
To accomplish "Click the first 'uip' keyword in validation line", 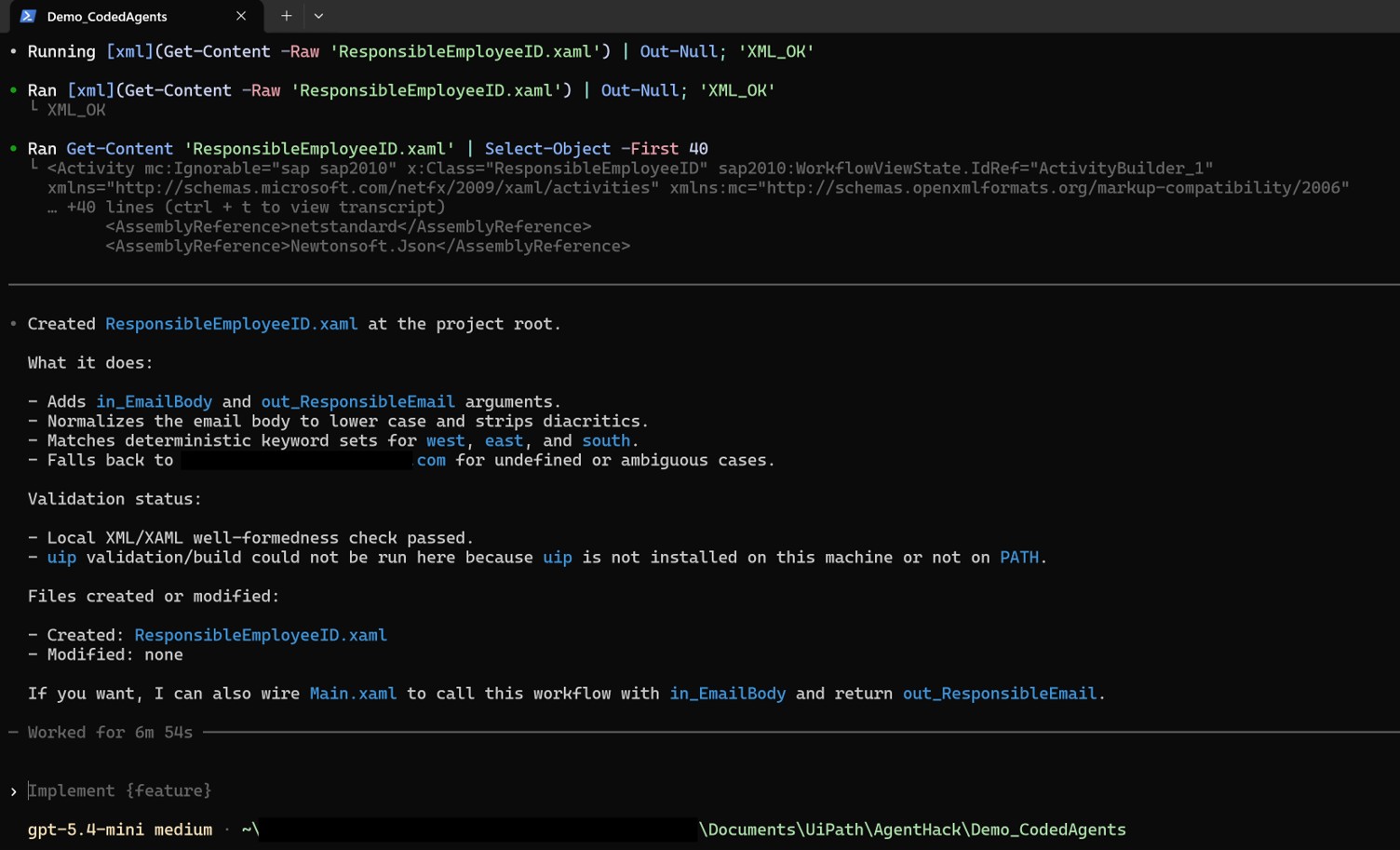I will tap(61, 558).
